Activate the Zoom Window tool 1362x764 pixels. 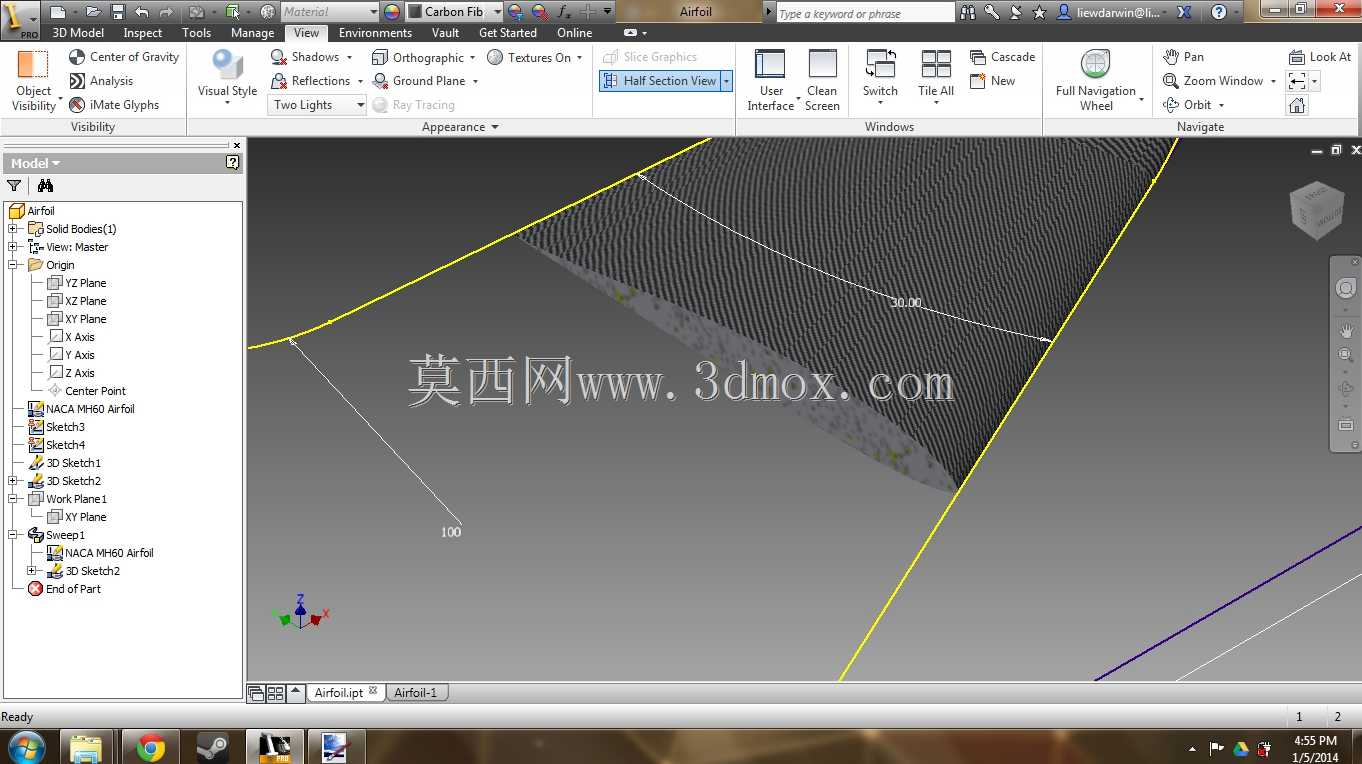[1213, 81]
